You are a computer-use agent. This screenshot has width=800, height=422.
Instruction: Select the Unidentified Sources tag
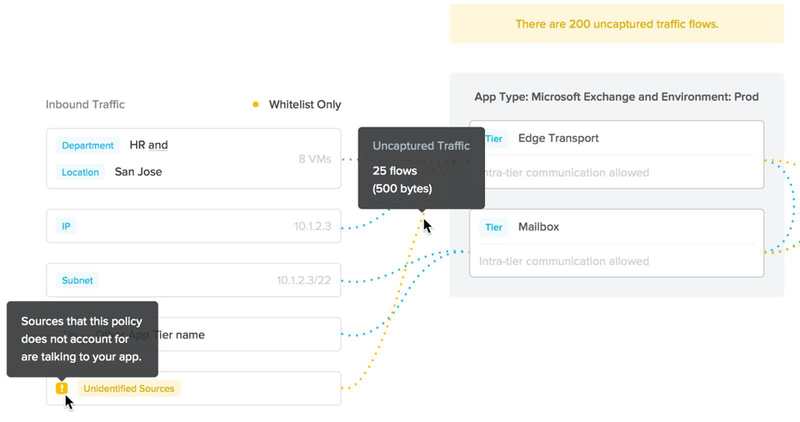click(x=129, y=388)
